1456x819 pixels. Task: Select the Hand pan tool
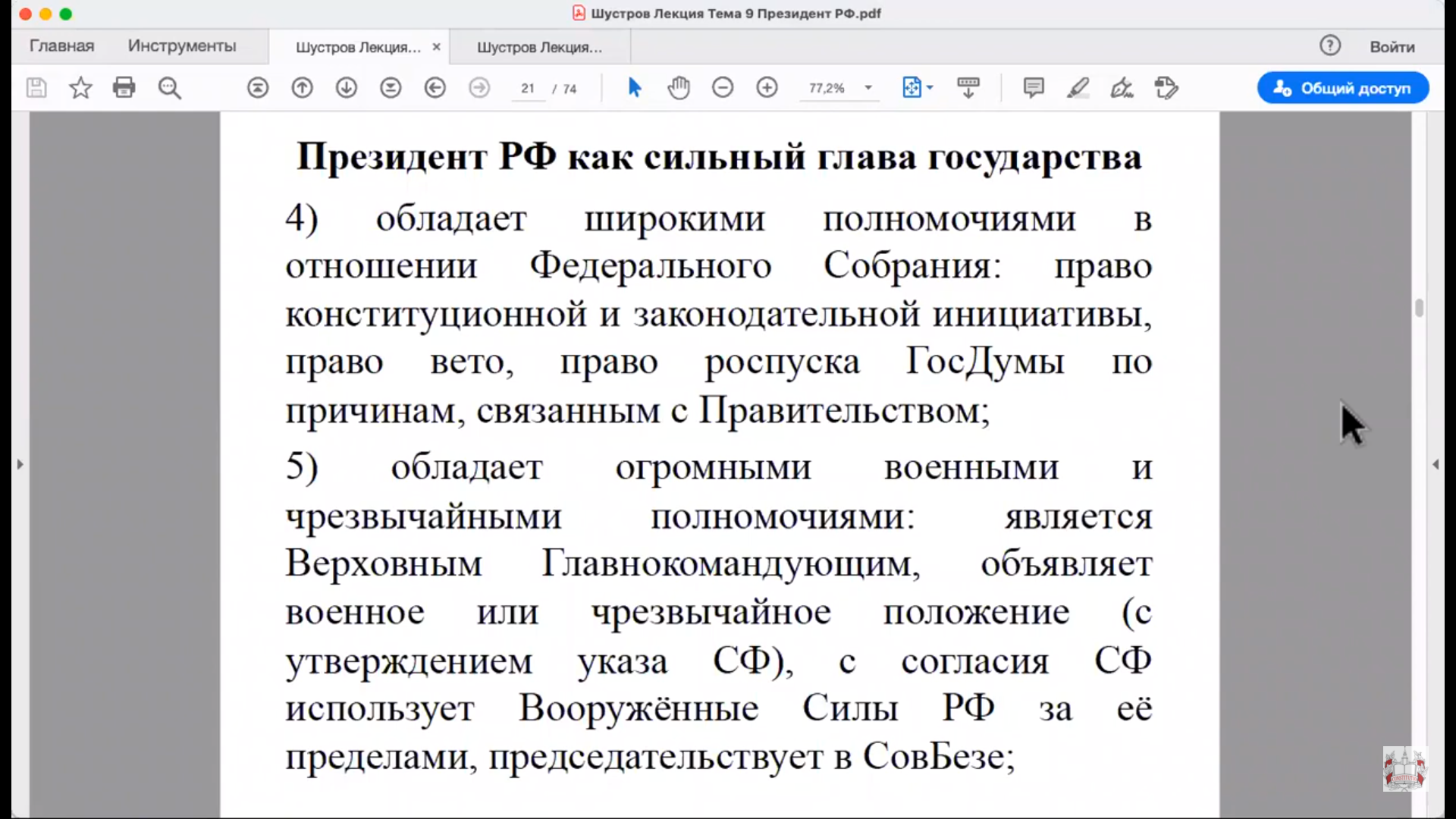(x=679, y=88)
